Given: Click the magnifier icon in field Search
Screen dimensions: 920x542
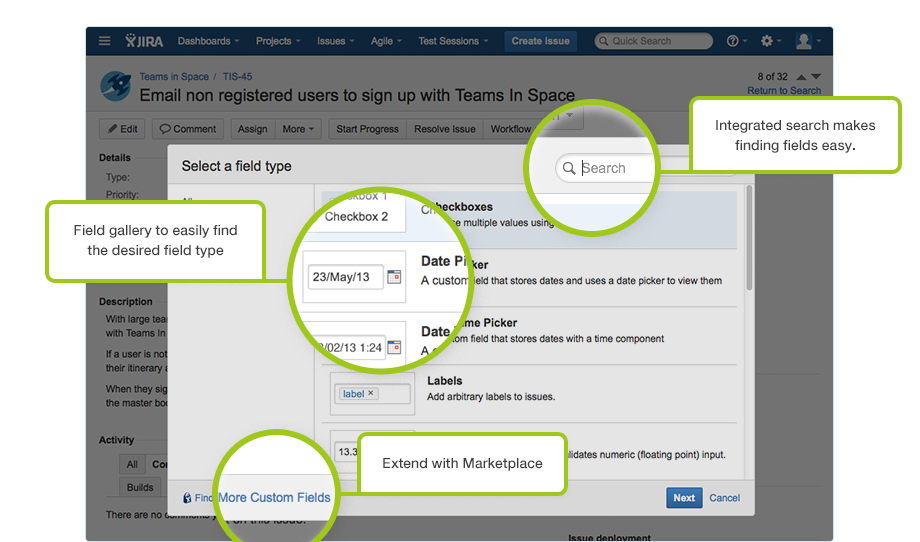Looking at the screenshot, I should click(x=569, y=168).
